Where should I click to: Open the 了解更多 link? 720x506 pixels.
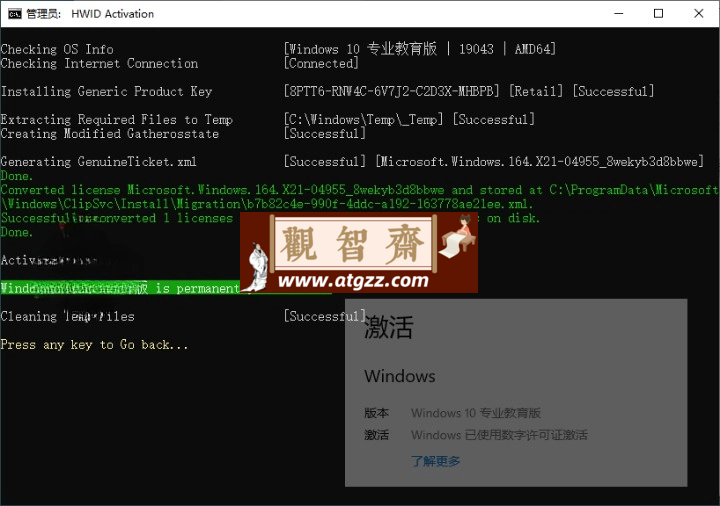point(435,461)
